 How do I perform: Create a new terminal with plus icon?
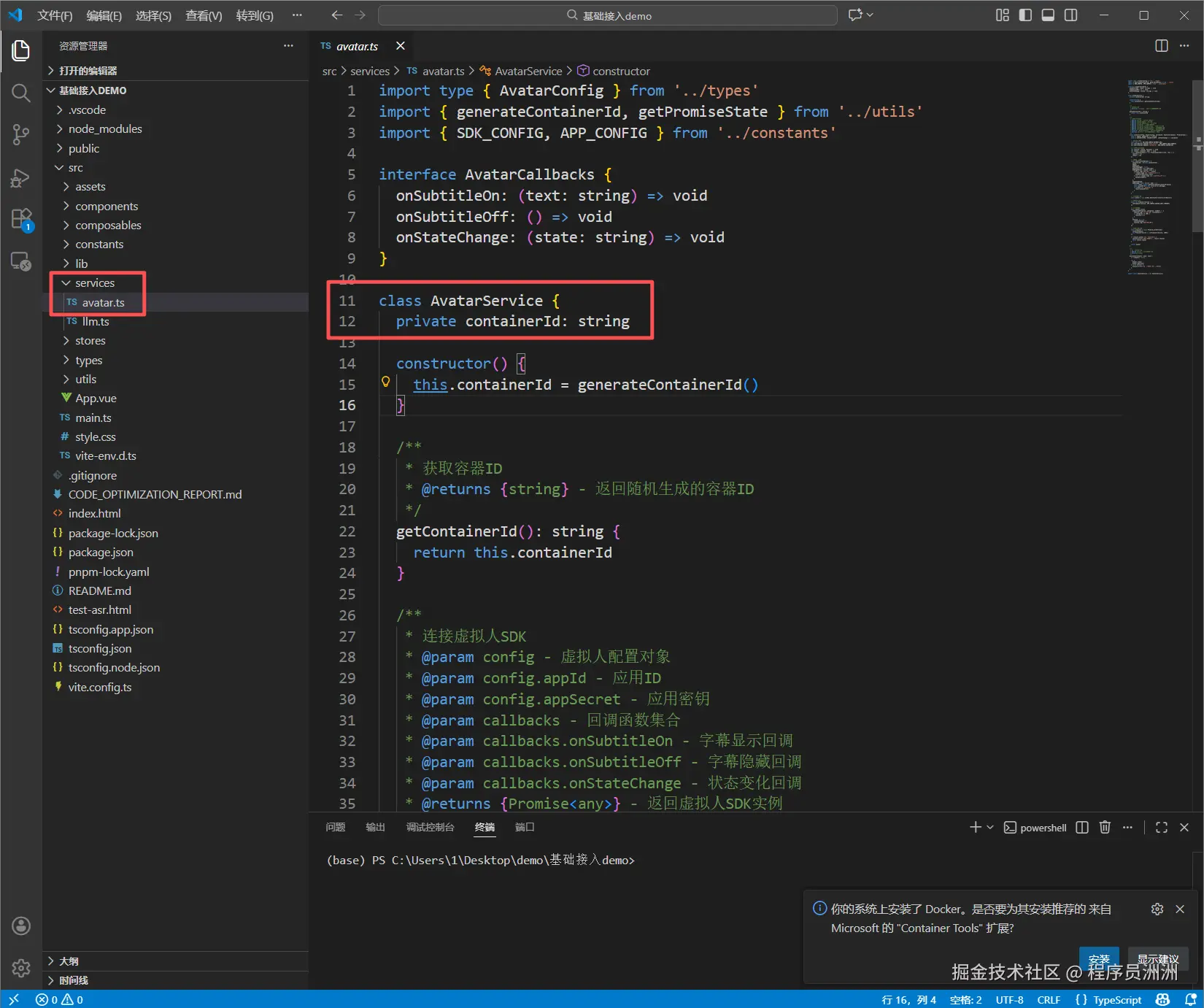tap(975, 827)
